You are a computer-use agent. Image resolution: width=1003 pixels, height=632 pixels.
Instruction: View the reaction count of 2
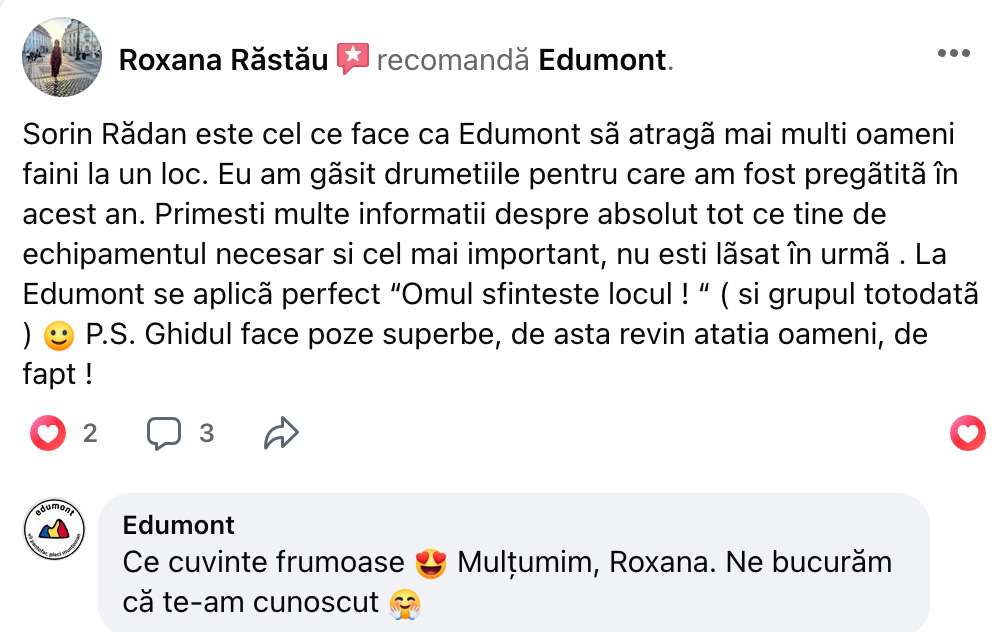pos(90,433)
